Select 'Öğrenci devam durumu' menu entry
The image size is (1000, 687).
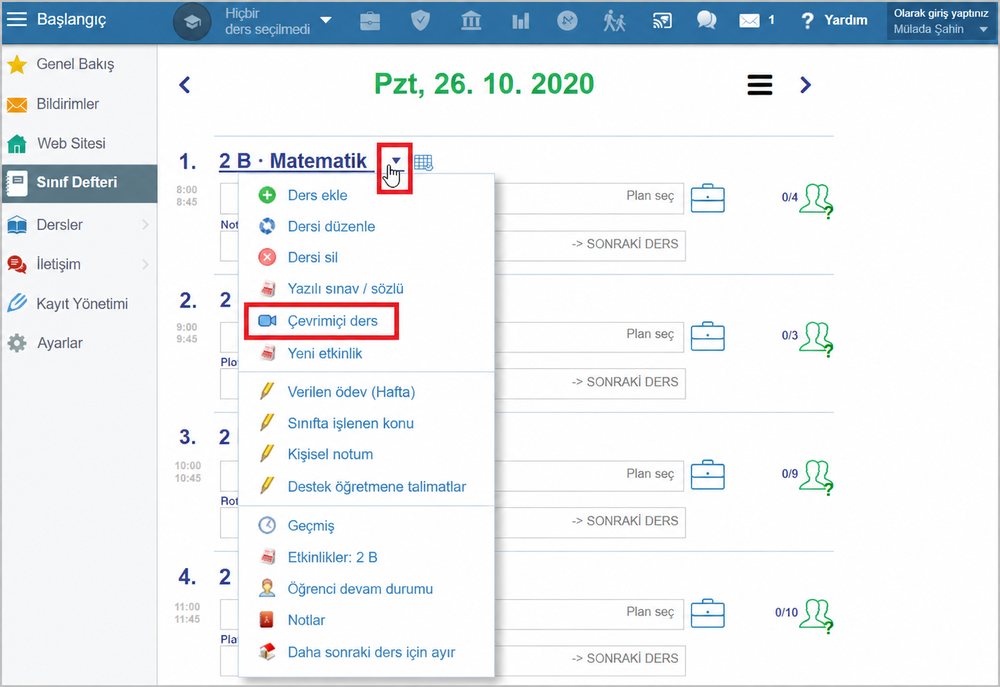pos(360,589)
